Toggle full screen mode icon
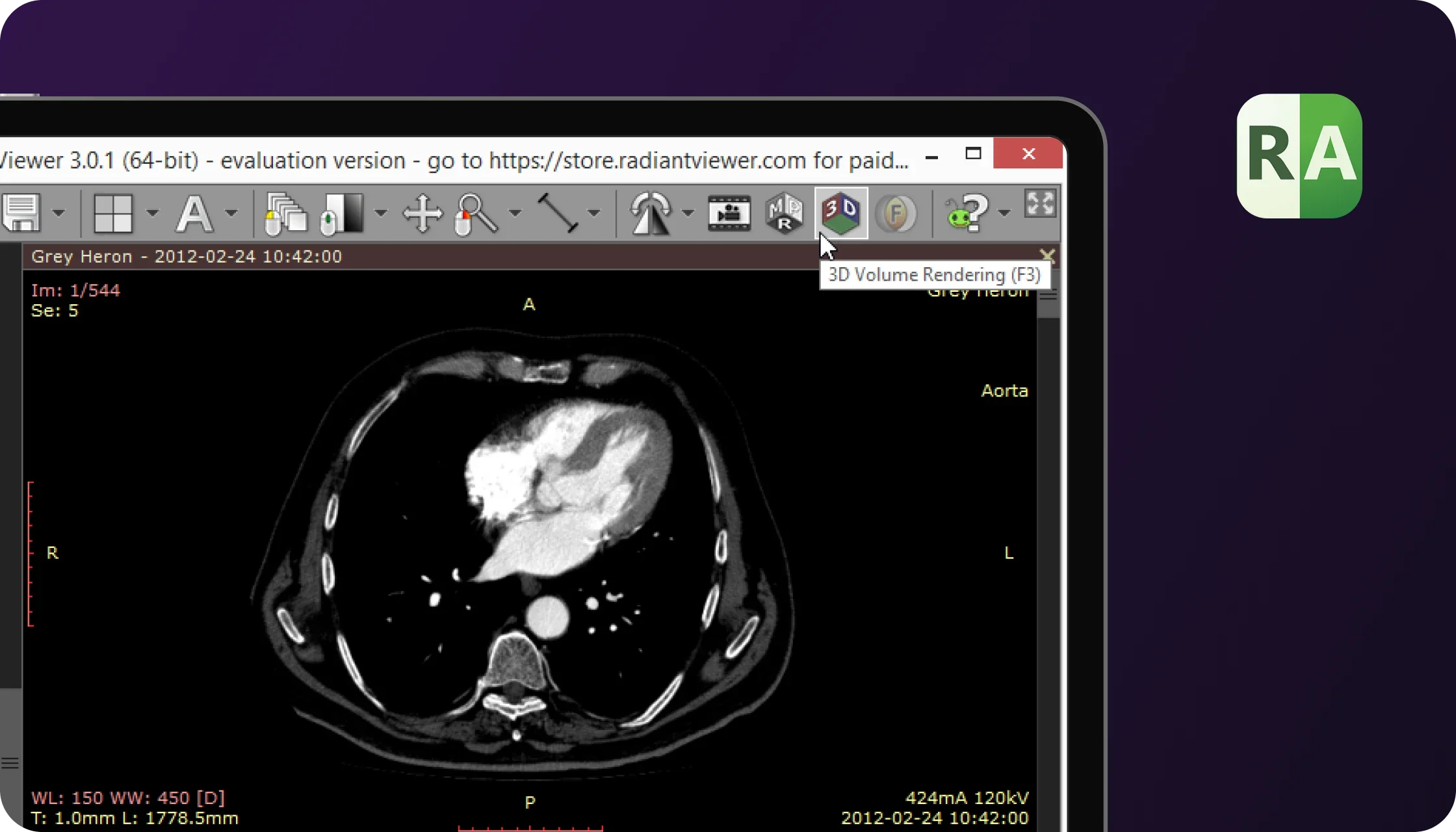1456x832 pixels. 1040,203
